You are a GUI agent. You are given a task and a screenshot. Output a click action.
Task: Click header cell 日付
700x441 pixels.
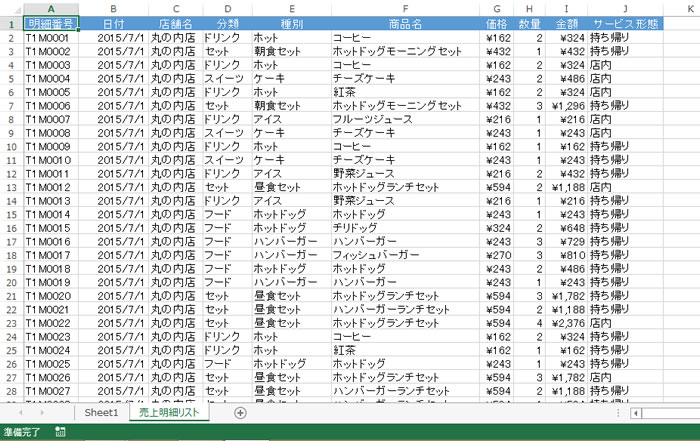(113, 24)
